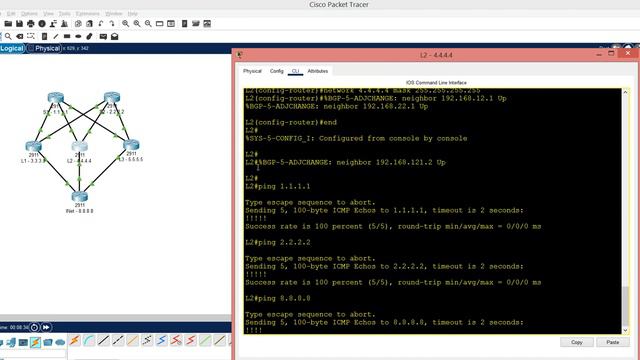The width and height of the screenshot is (640, 360).
Task: Click the 'ping 1.1.1.1' command line
Action: tap(278, 187)
